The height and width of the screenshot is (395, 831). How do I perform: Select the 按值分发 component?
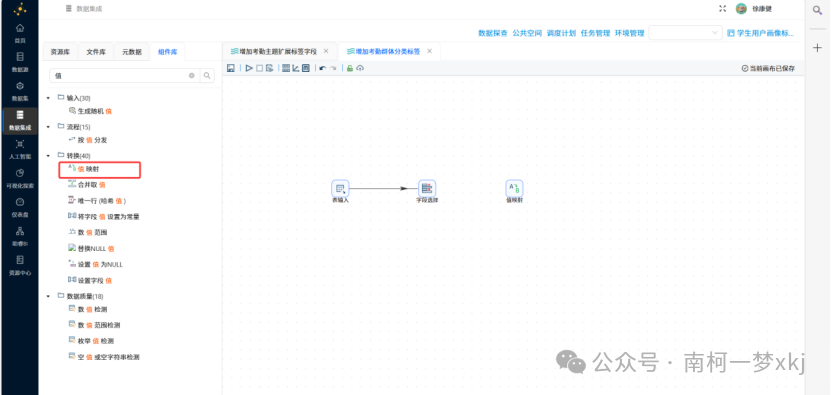tap(88, 140)
